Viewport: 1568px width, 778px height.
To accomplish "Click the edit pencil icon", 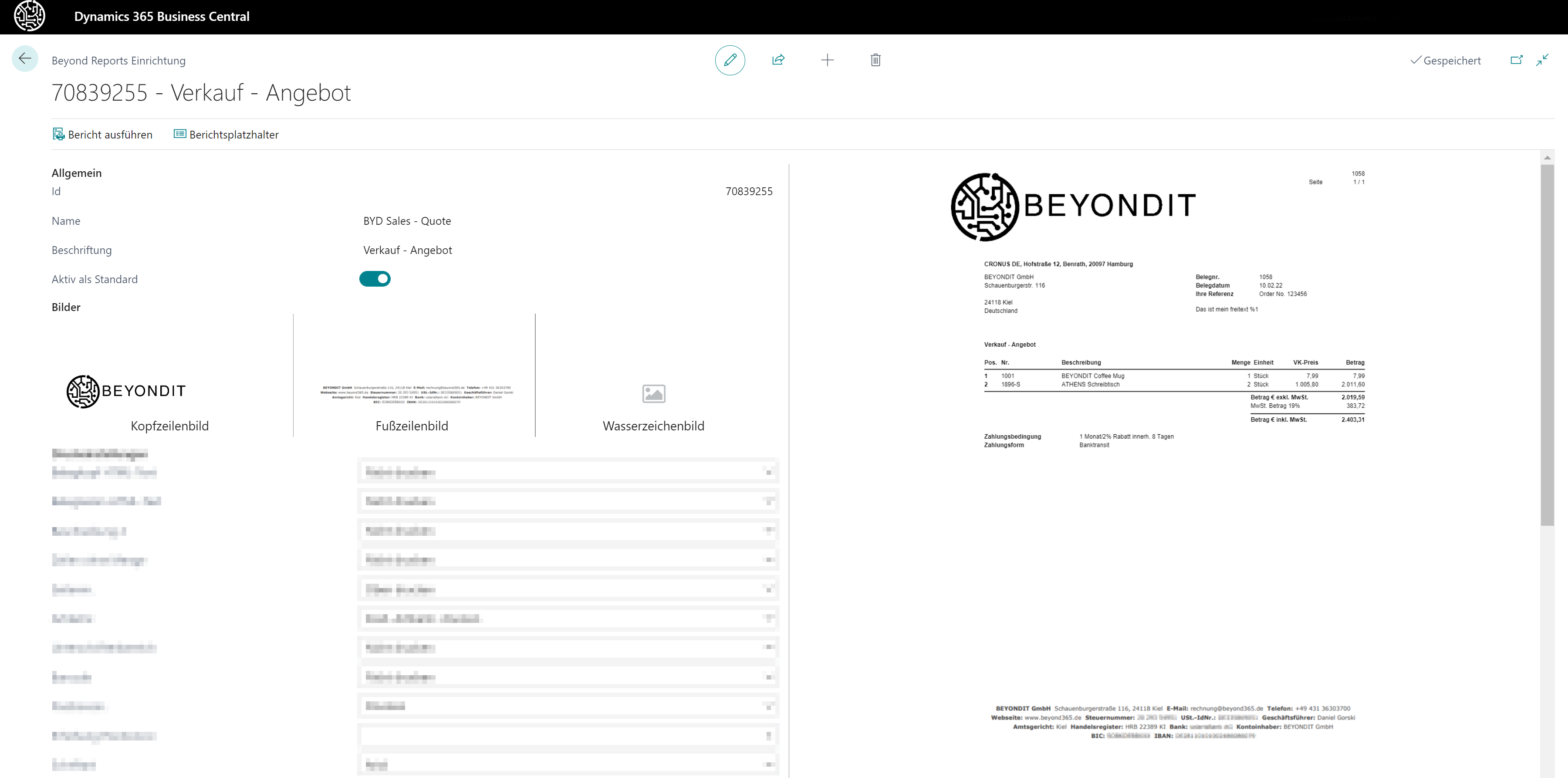I will 730,60.
